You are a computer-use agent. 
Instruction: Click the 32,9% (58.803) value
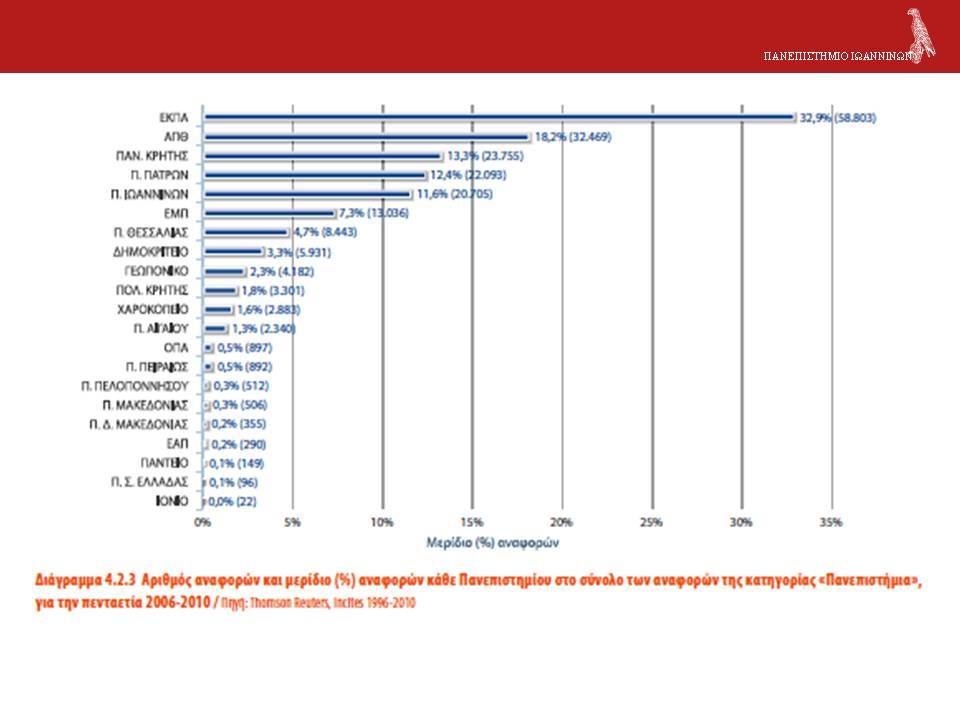point(838,118)
